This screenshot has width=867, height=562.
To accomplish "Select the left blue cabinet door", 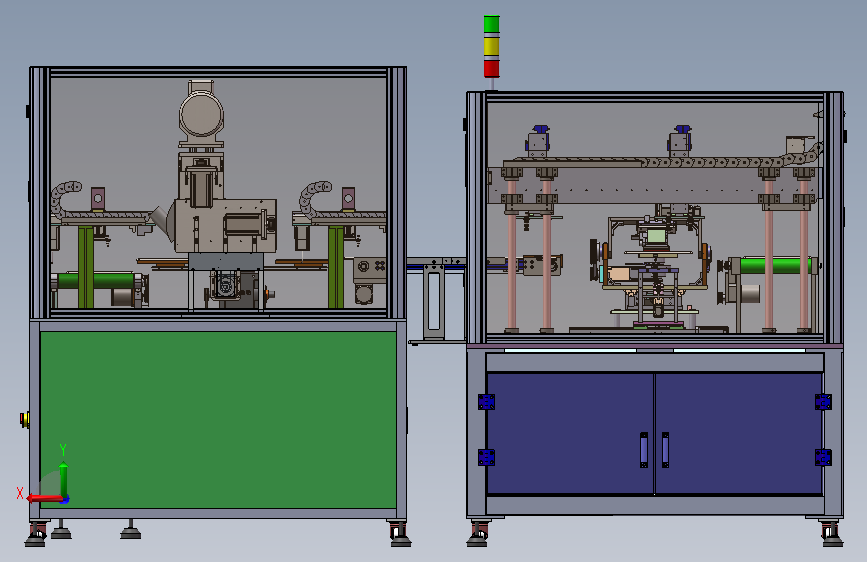I will point(570,433).
